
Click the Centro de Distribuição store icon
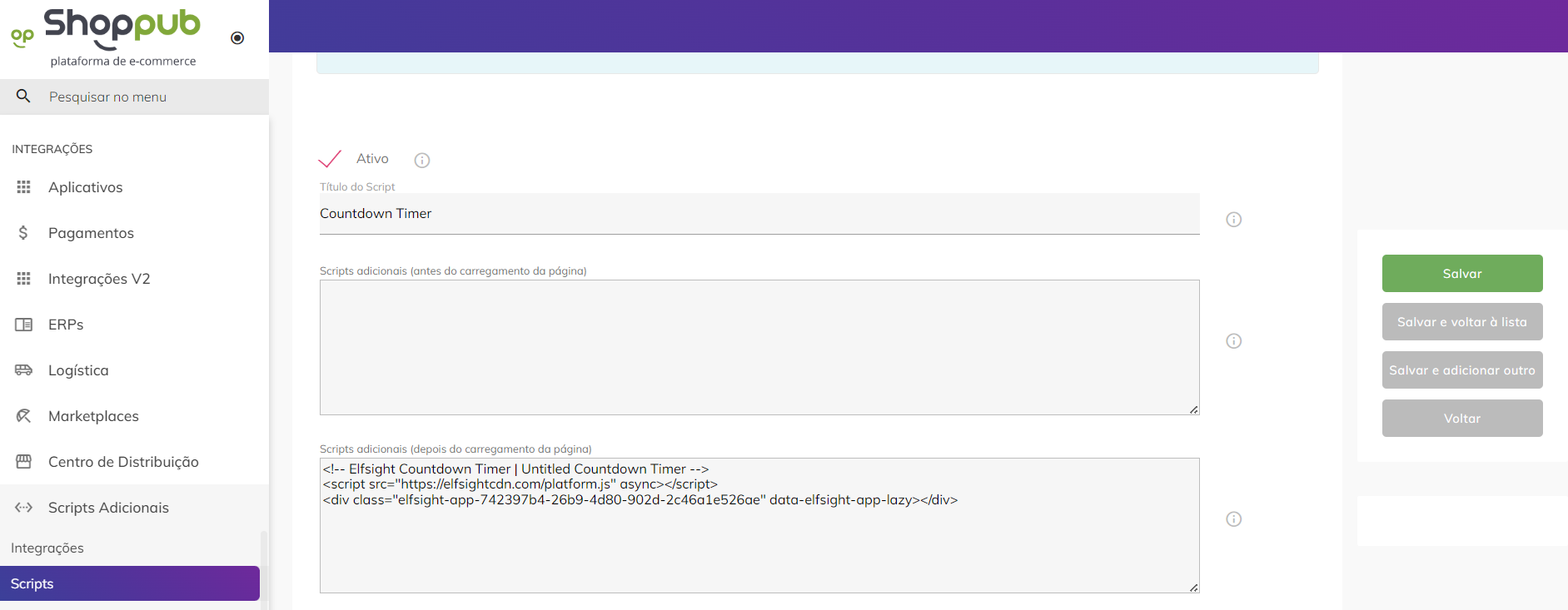tap(23, 462)
